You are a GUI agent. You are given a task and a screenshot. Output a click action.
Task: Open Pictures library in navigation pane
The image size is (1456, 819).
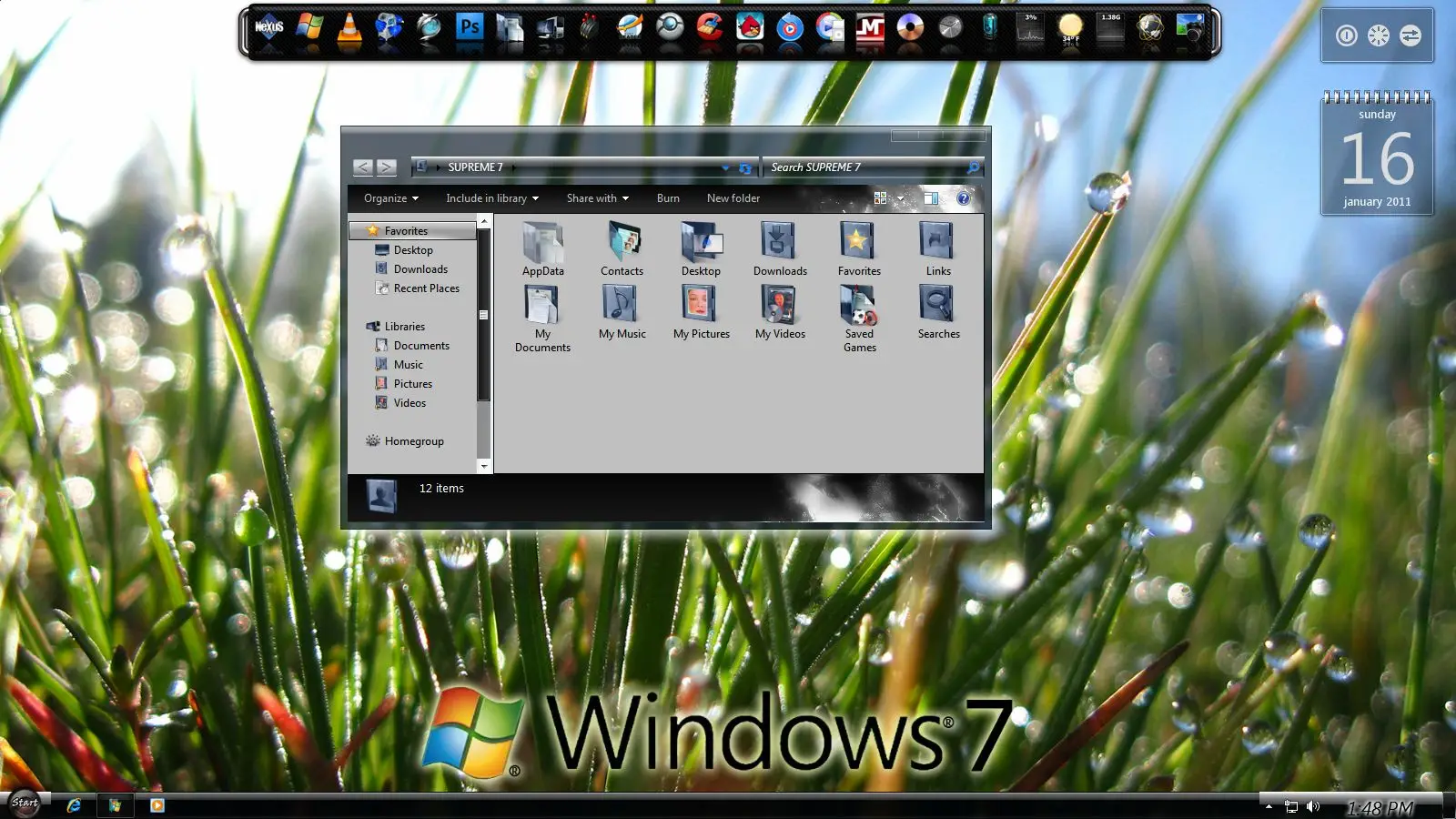(404, 384)
